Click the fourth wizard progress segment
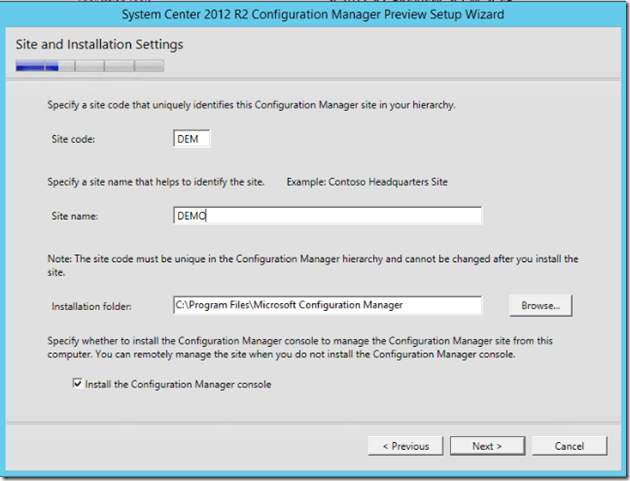Screen dimensions: 630x481 (x=119, y=67)
